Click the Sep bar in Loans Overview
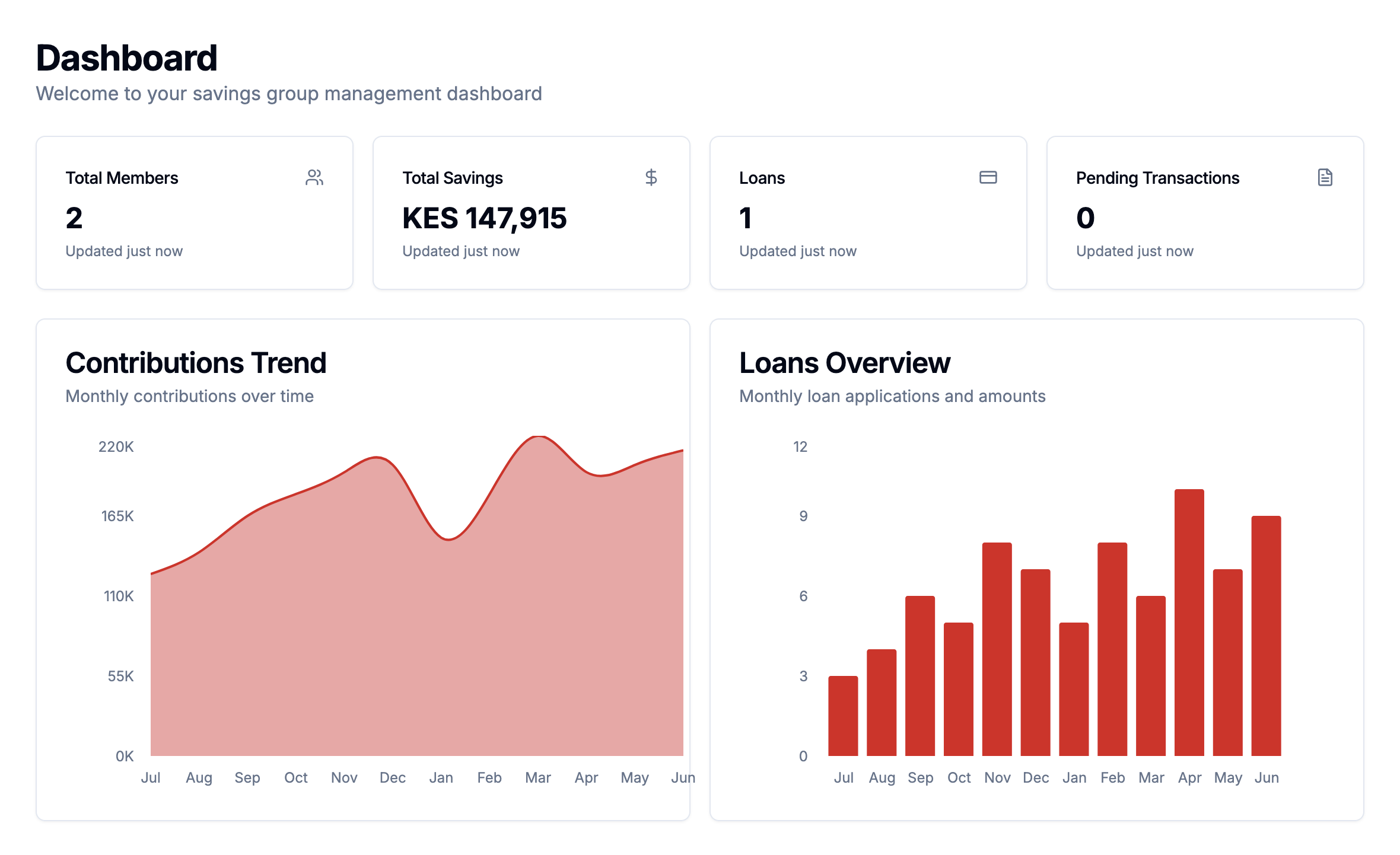This screenshot has height=855, width=1400. 919,676
